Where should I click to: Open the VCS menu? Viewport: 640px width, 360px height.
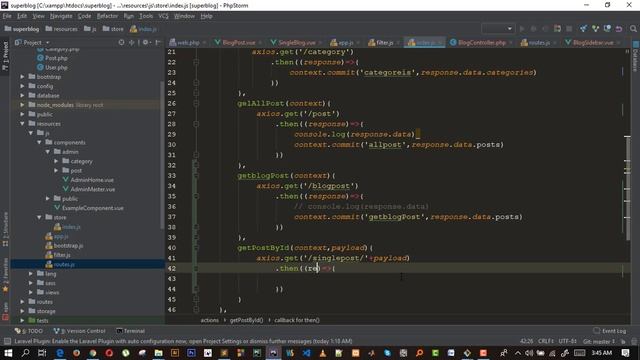coord(163,16)
